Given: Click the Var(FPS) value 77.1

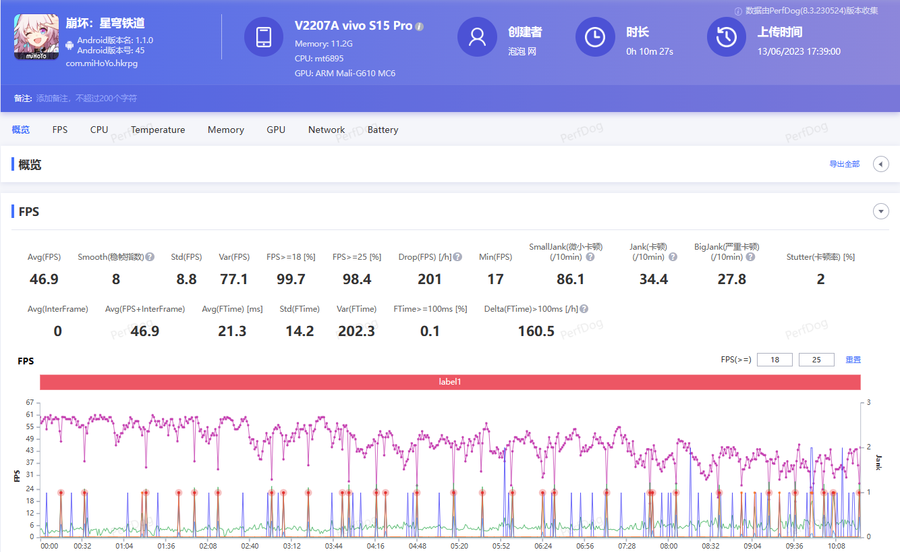Looking at the screenshot, I should click(x=234, y=279).
